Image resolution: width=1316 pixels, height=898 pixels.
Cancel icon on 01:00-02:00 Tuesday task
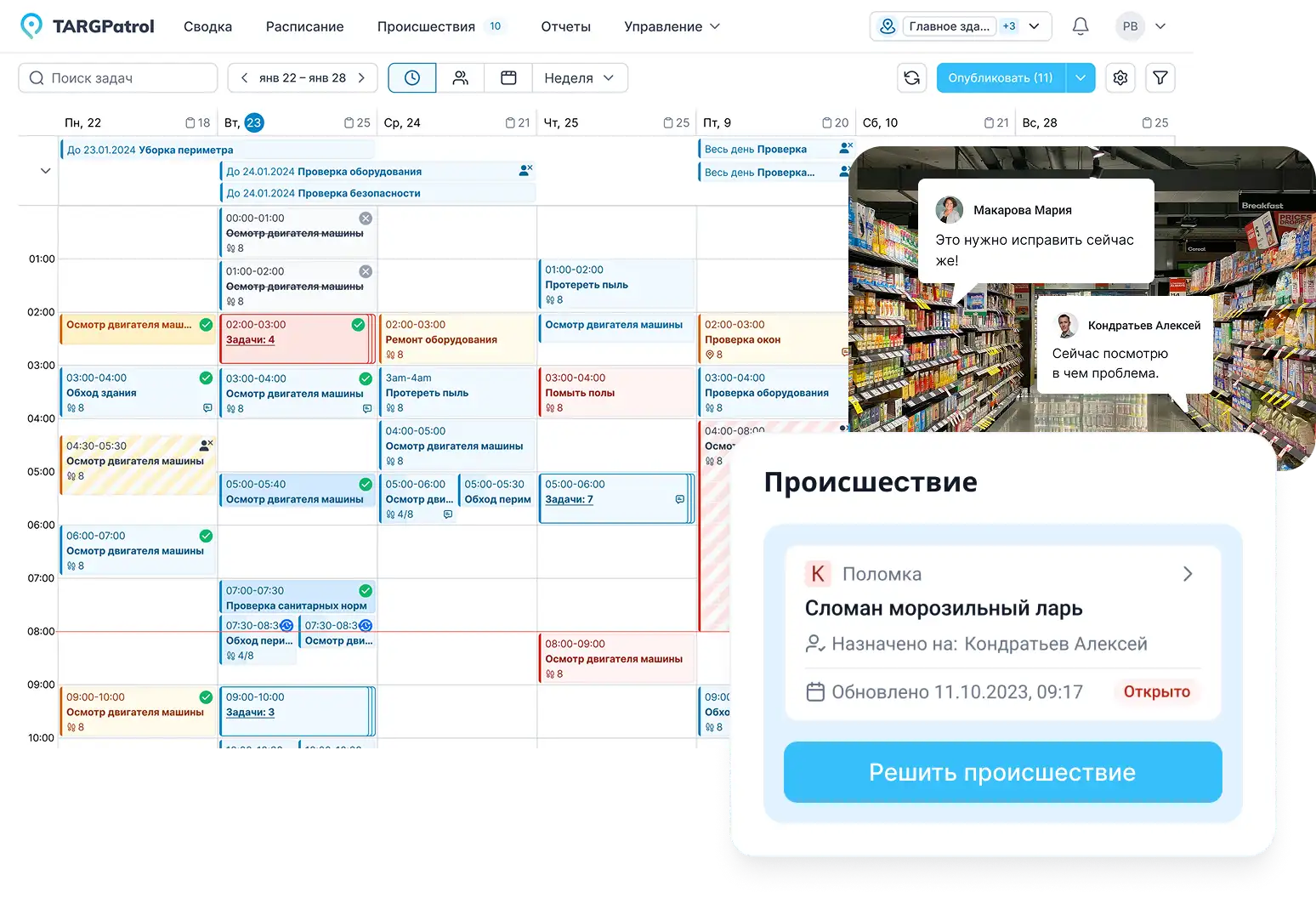coord(366,271)
